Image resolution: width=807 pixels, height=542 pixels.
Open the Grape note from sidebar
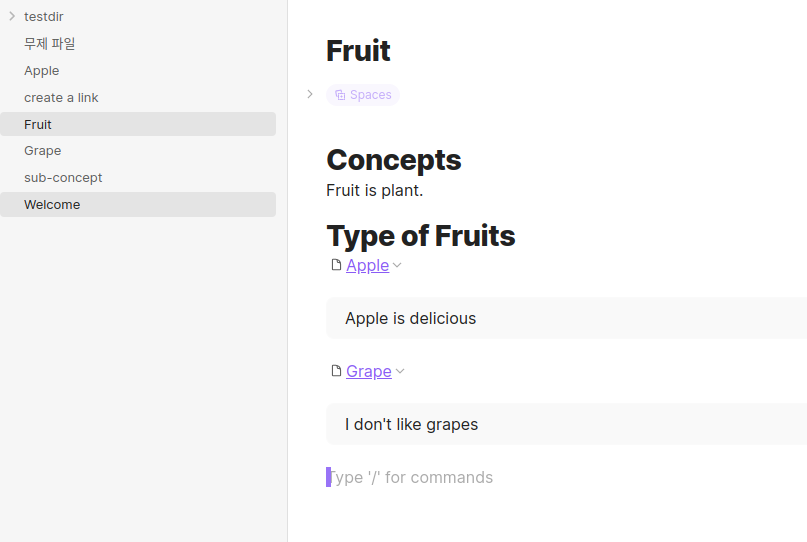point(42,150)
